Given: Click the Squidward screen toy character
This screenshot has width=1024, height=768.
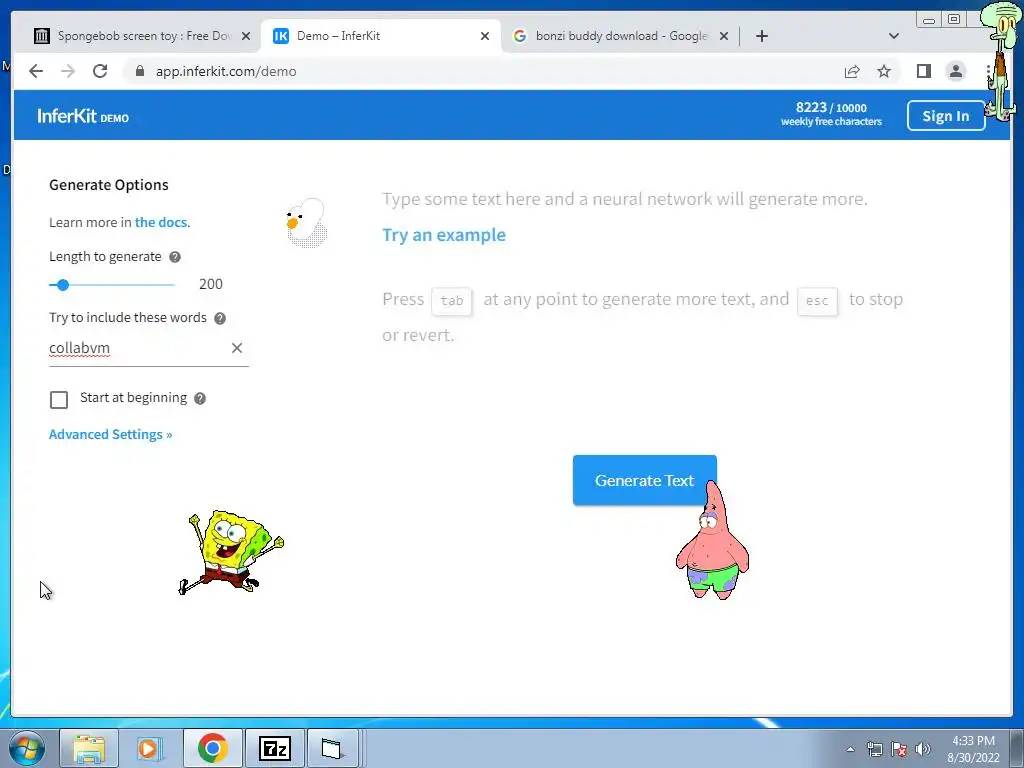Looking at the screenshot, I should click(x=1002, y=62).
